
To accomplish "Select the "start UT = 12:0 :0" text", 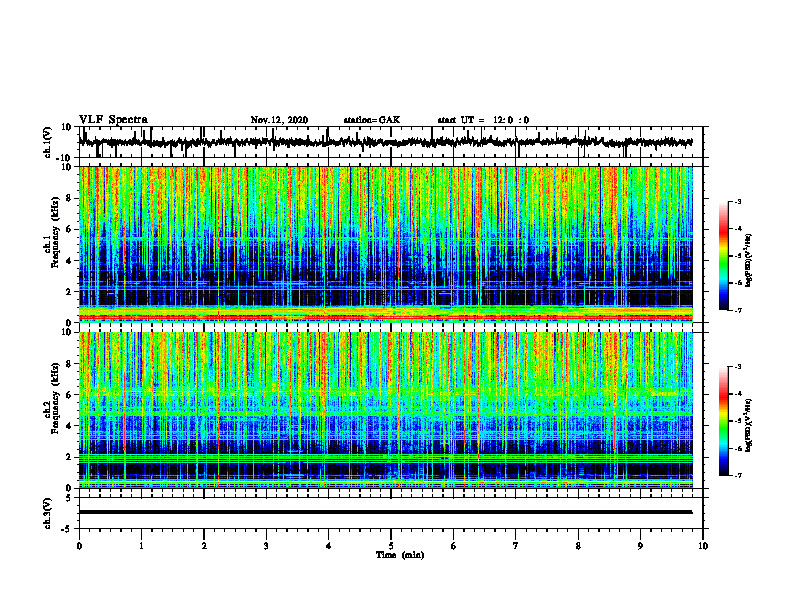I will (483, 120).
